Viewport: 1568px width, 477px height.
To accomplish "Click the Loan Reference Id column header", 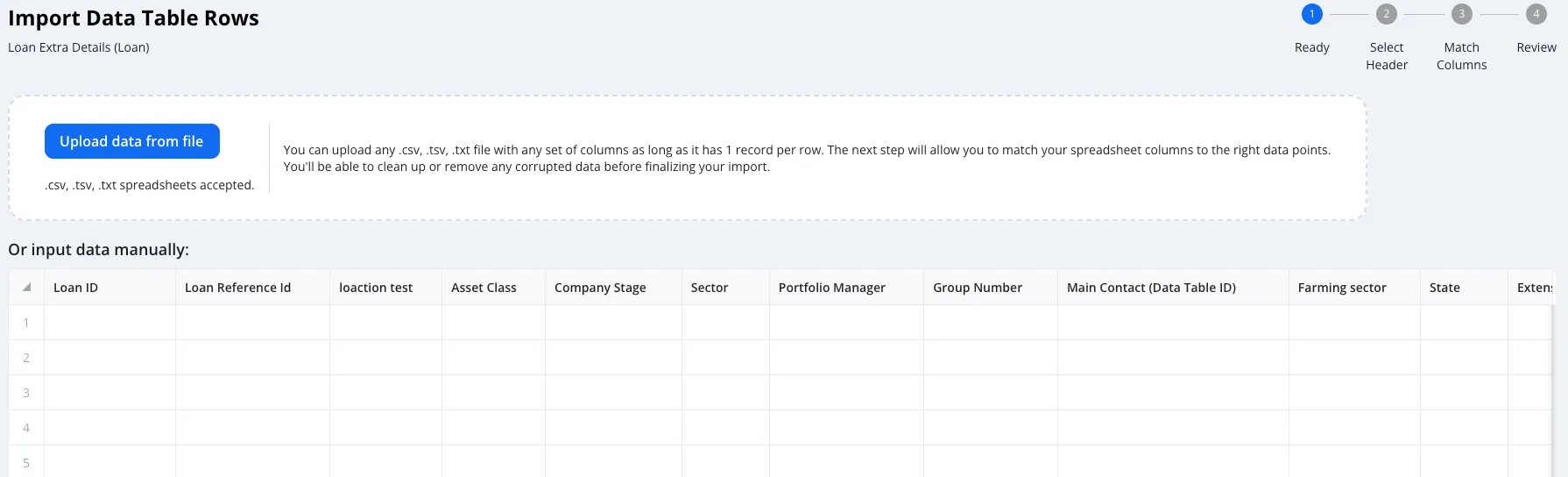I will click(252, 288).
